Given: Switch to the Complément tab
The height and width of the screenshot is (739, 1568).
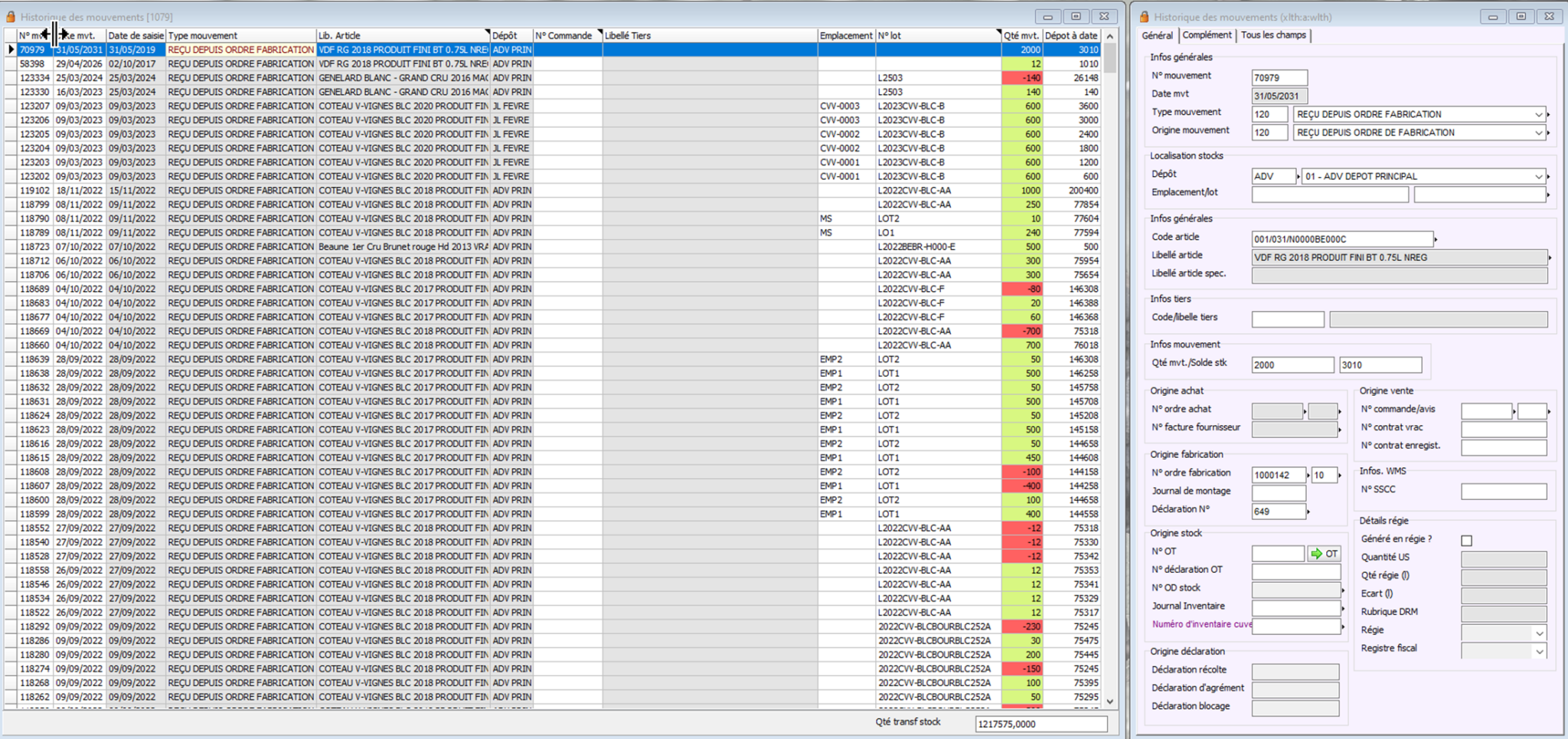Looking at the screenshot, I should (1207, 35).
